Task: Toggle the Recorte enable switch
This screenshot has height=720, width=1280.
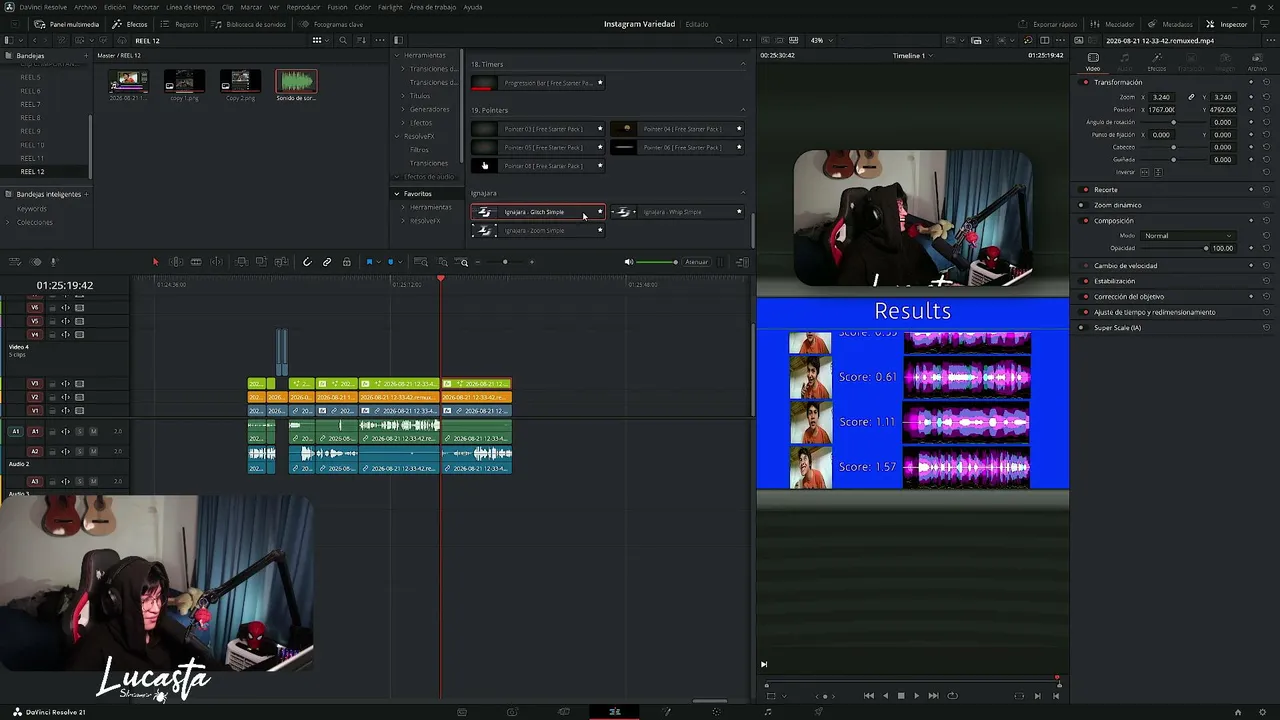Action: (x=1086, y=190)
